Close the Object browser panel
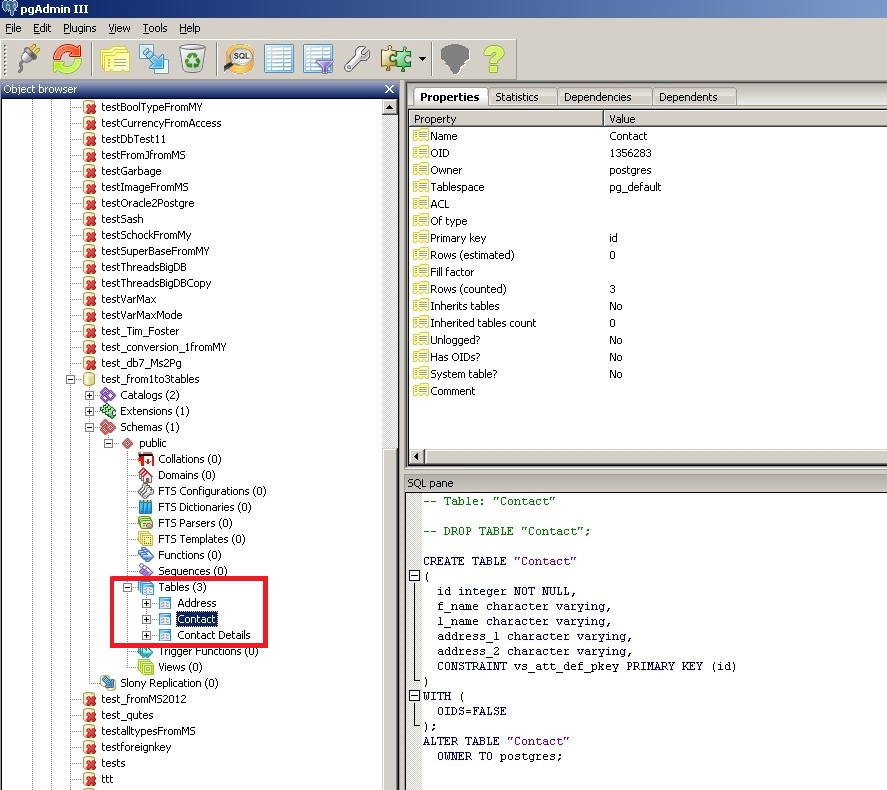The height and width of the screenshot is (790, 887). 389,89
